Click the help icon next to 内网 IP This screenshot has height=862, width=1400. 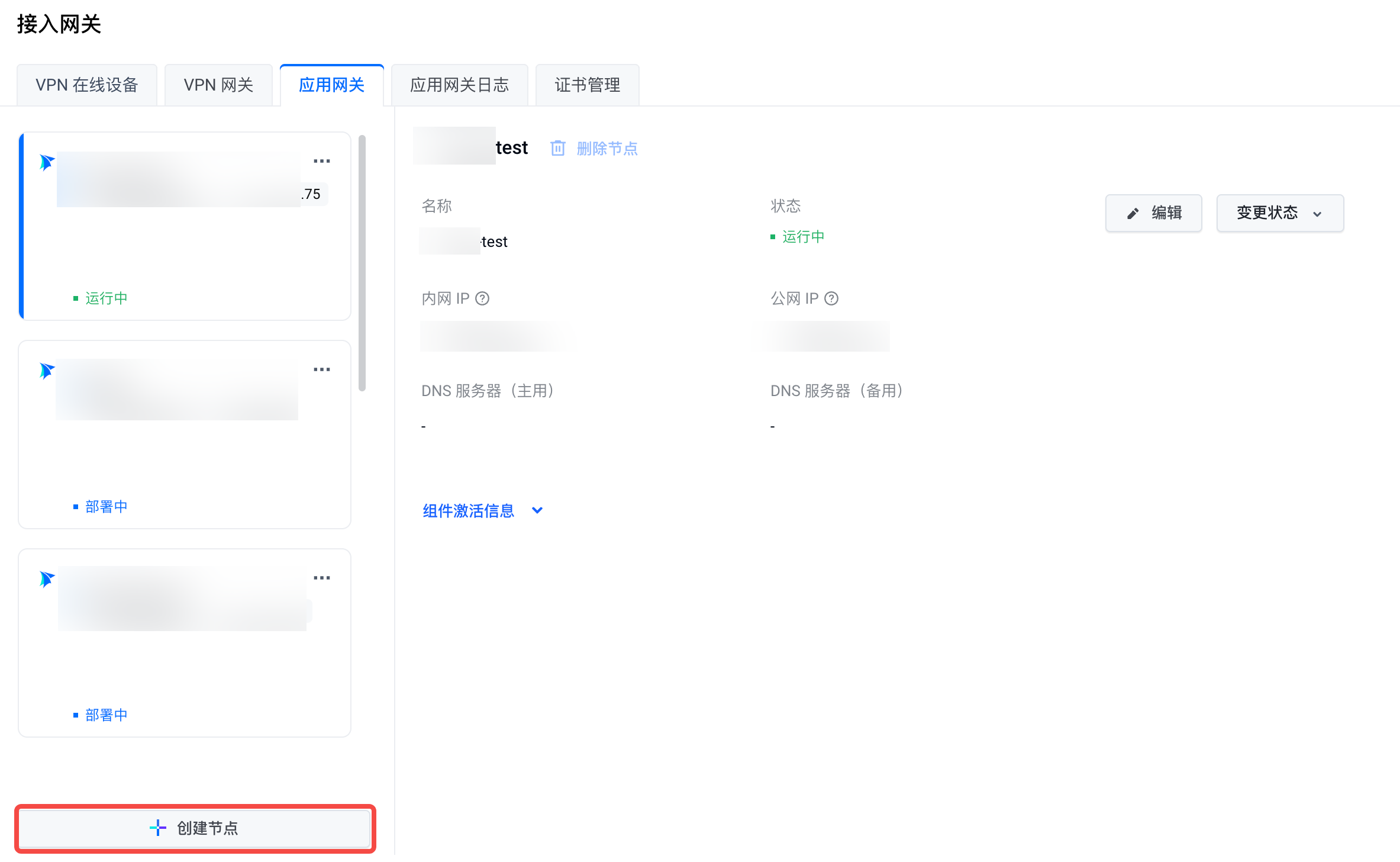[482, 298]
